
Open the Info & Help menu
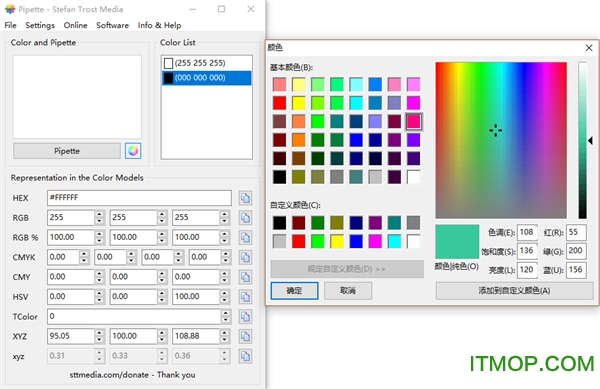[160, 25]
